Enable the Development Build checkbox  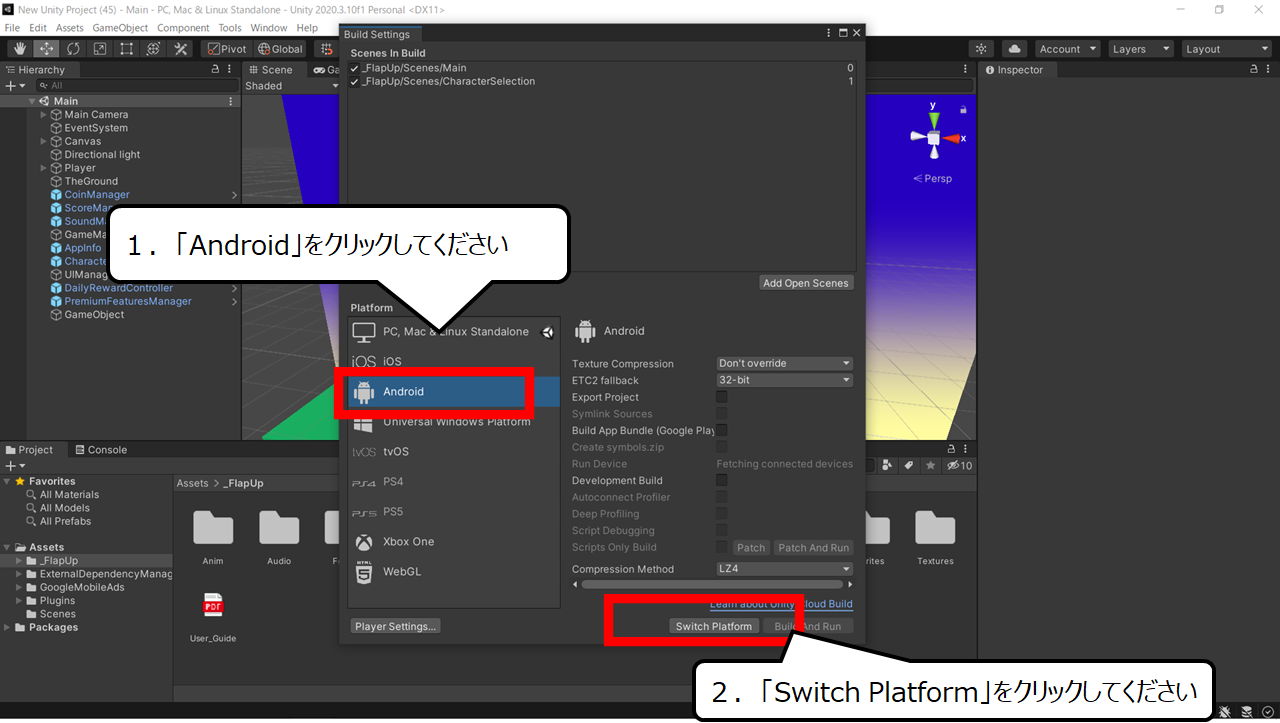722,480
